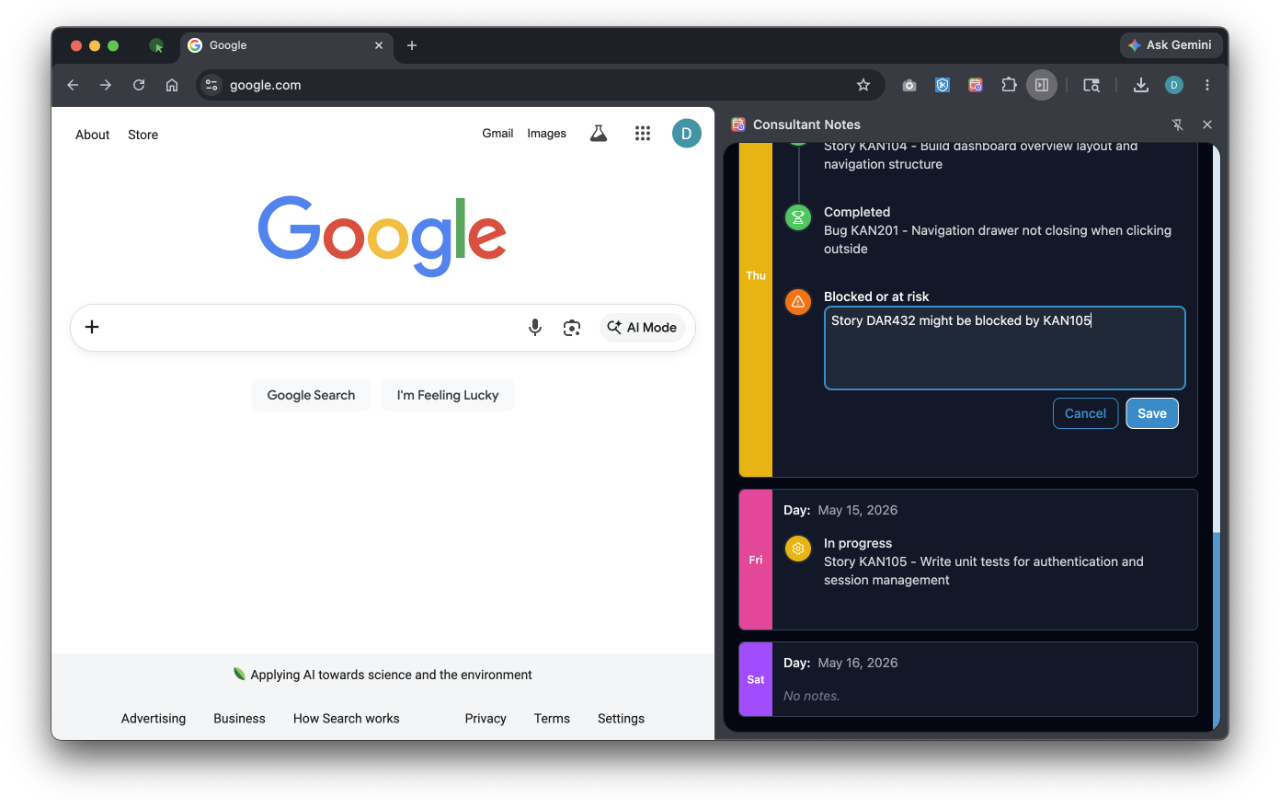Open the Business footer link
This screenshot has height=800, width=1280.
[x=239, y=718]
